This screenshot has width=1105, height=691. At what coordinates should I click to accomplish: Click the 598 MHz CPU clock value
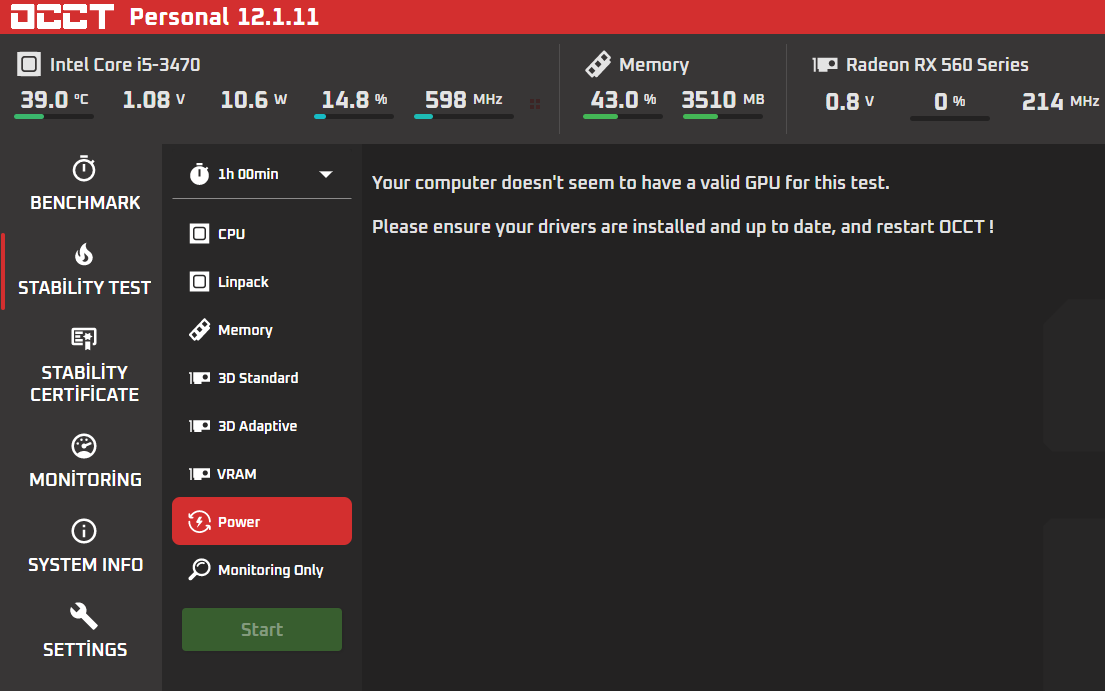point(464,99)
